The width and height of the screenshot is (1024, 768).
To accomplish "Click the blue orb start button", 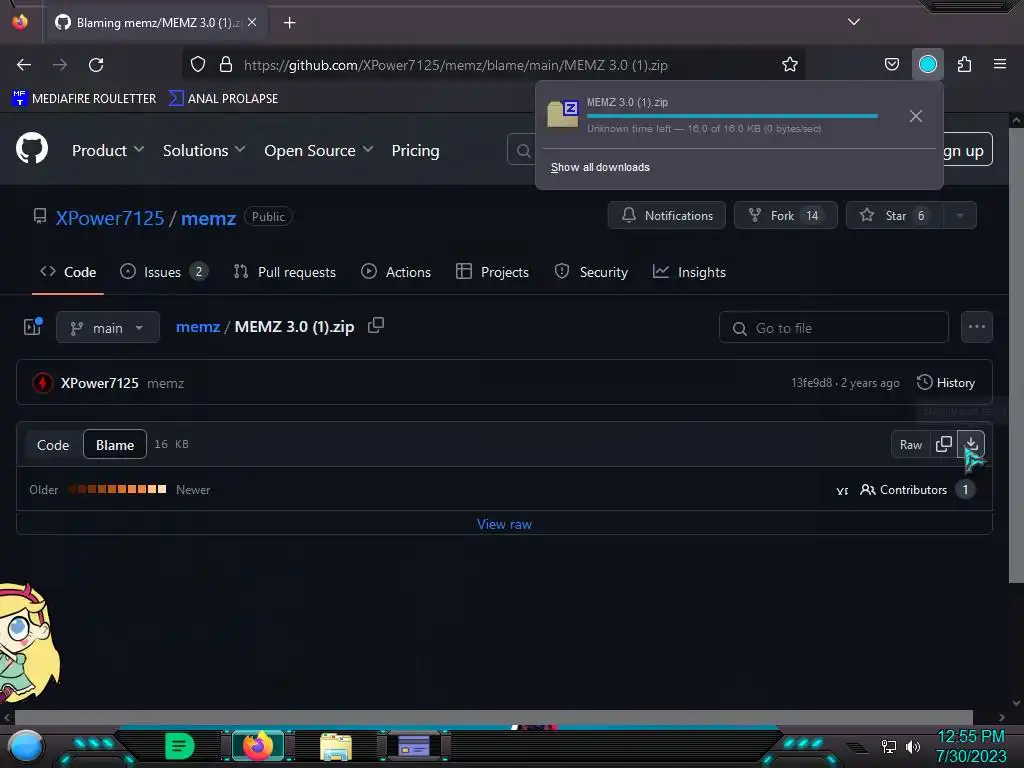I will pos(25,747).
